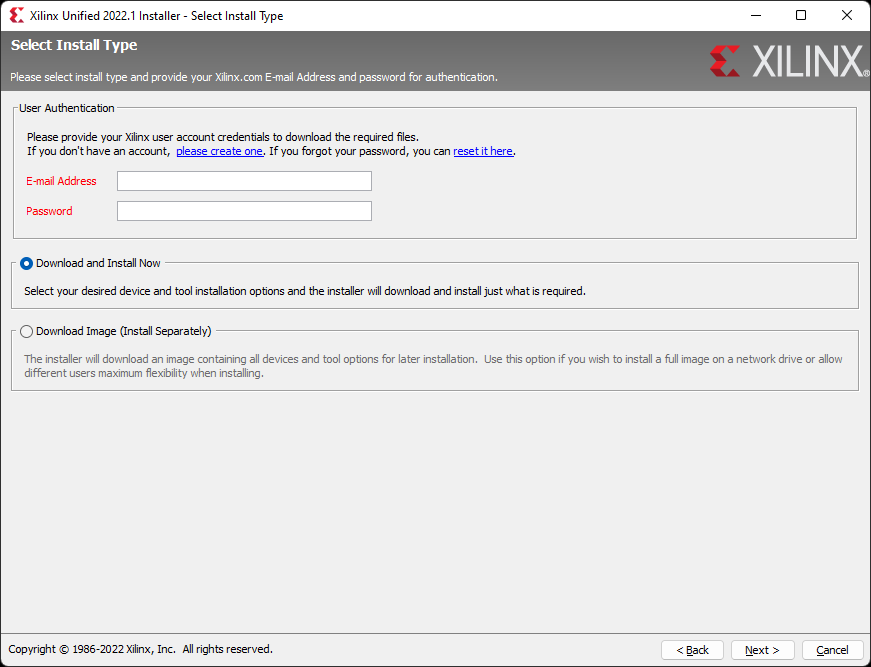Click the XILINX logo in the header
The width and height of the screenshot is (871, 667).
point(789,61)
